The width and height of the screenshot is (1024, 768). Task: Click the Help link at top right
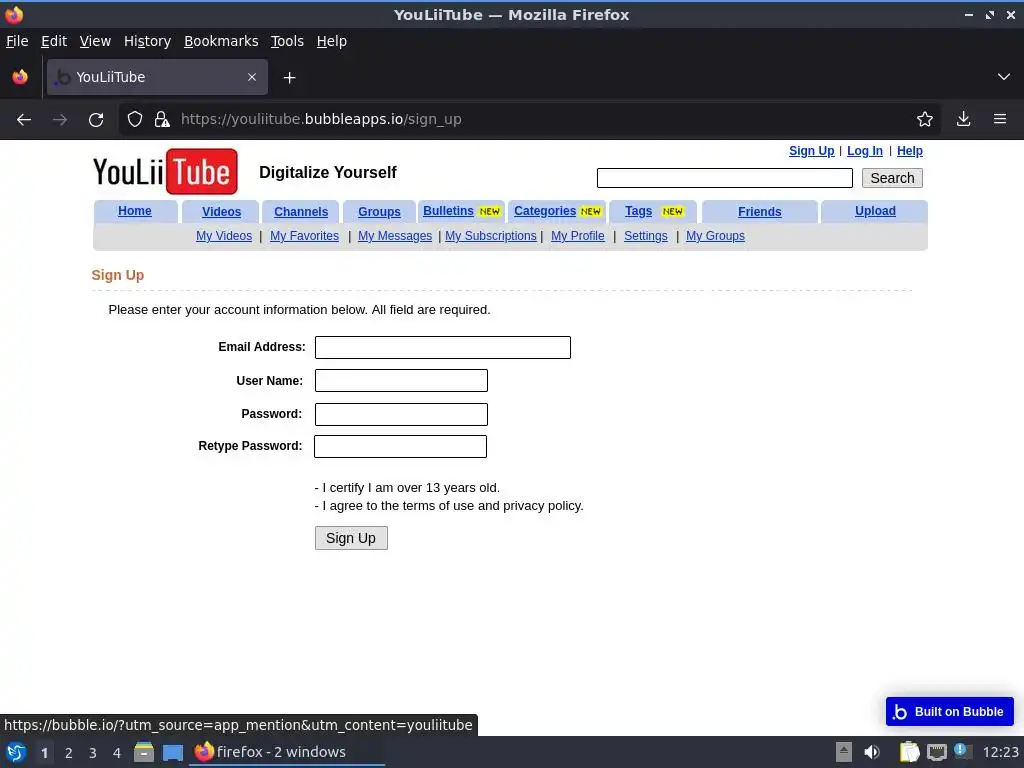[x=910, y=151]
